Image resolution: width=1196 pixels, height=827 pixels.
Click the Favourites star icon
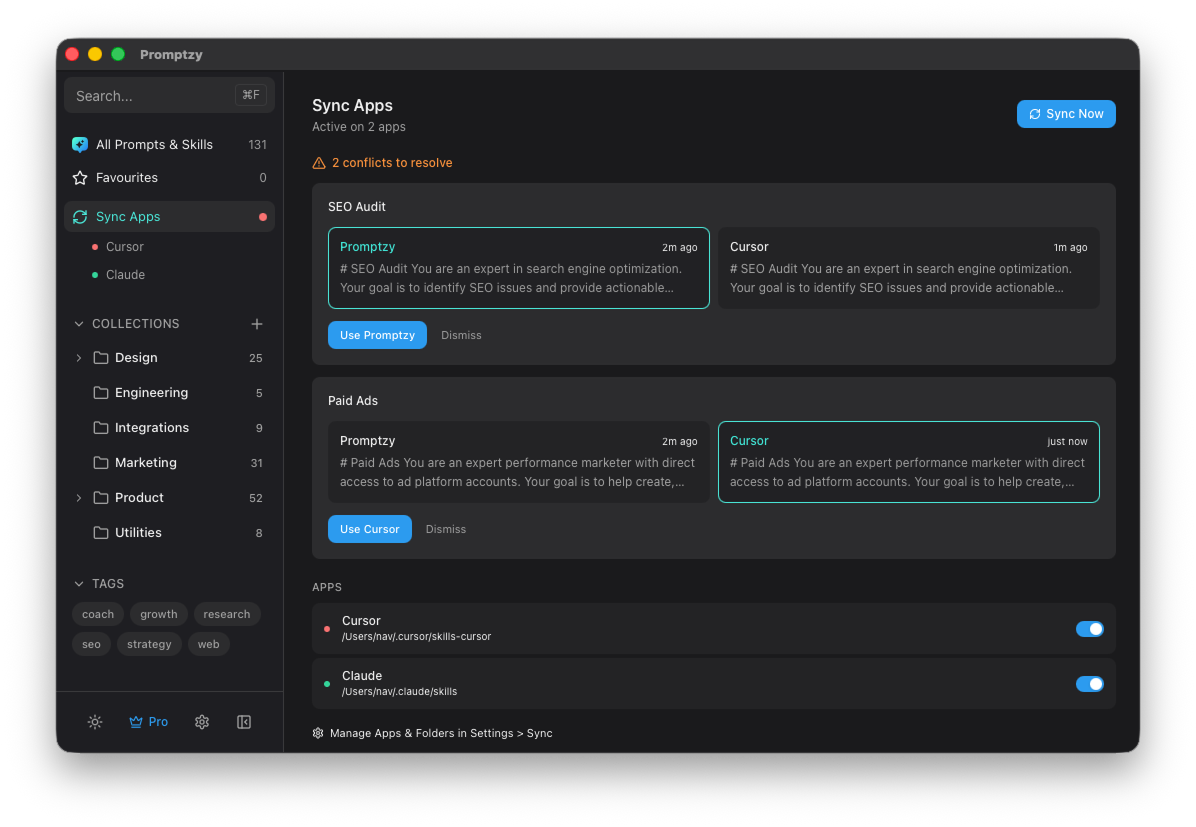click(x=79, y=177)
